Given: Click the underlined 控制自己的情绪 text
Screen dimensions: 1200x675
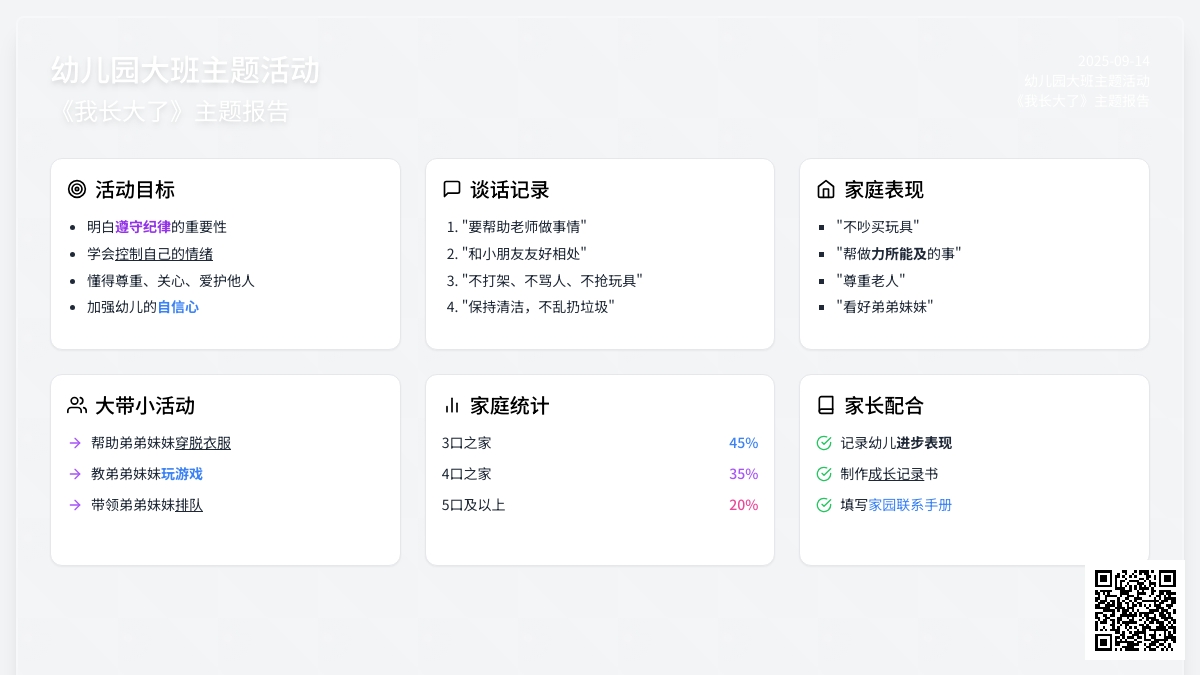Looking at the screenshot, I should click(x=164, y=254).
